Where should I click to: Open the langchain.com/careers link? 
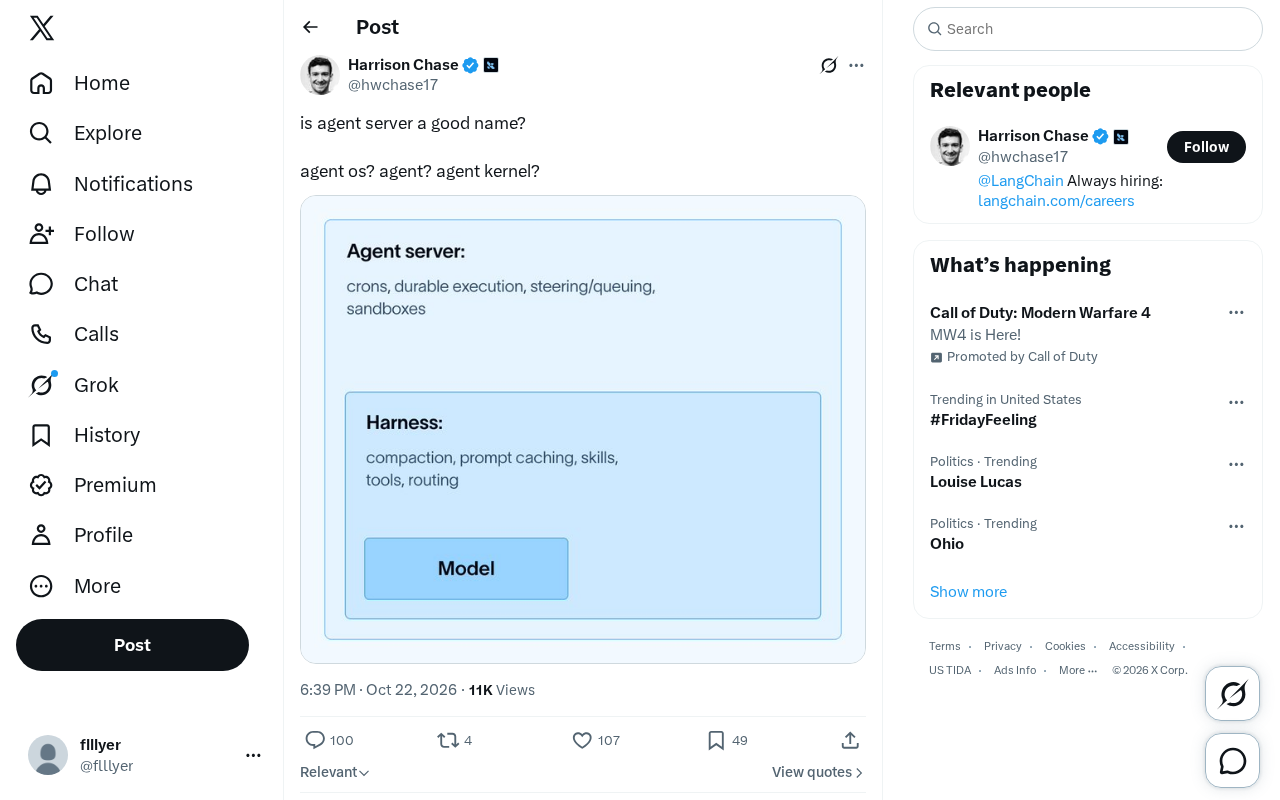(x=1056, y=201)
